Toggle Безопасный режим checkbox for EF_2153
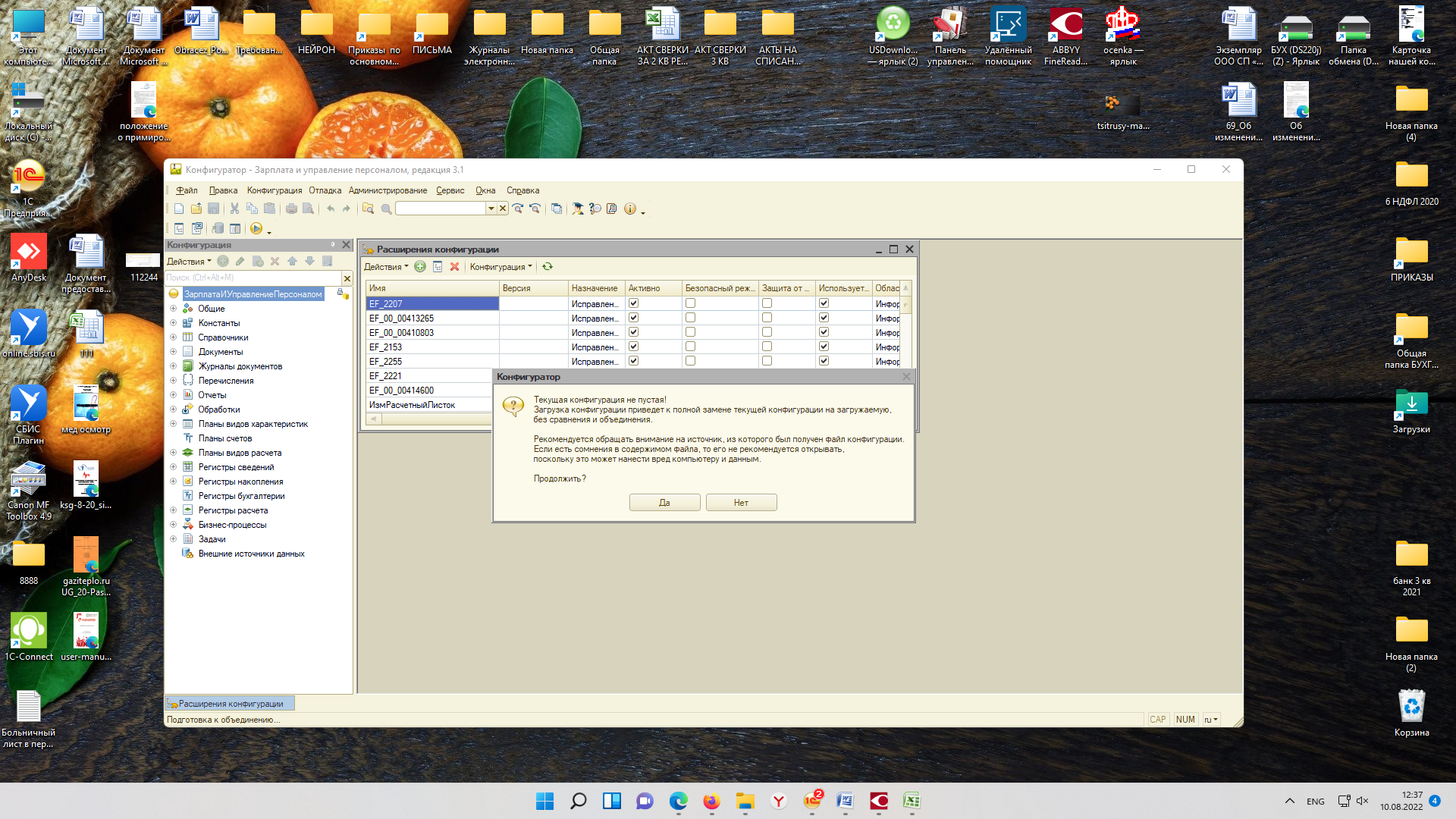 tap(691, 347)
